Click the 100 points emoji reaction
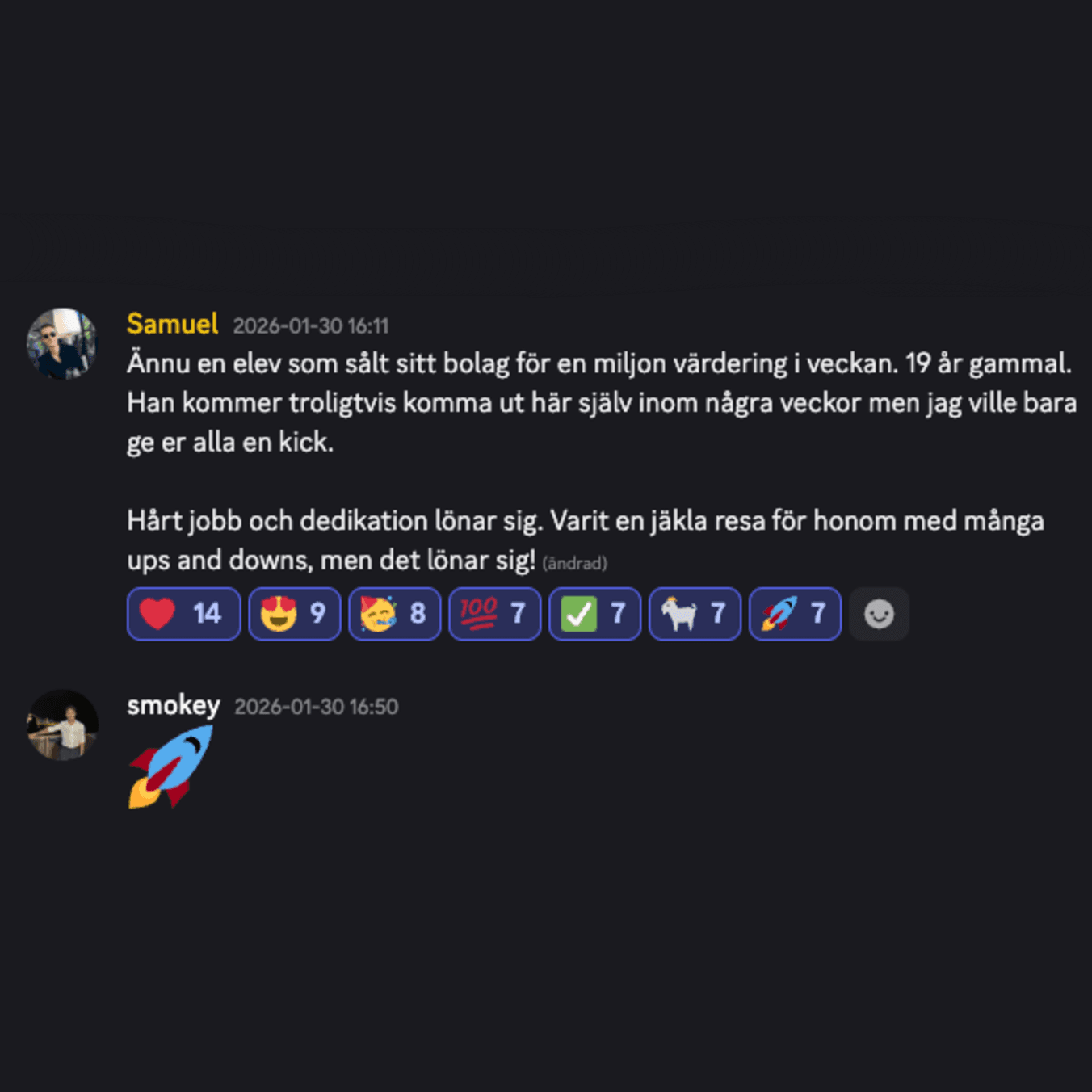Screen dimensions: 1092x1092 [495, 614]
